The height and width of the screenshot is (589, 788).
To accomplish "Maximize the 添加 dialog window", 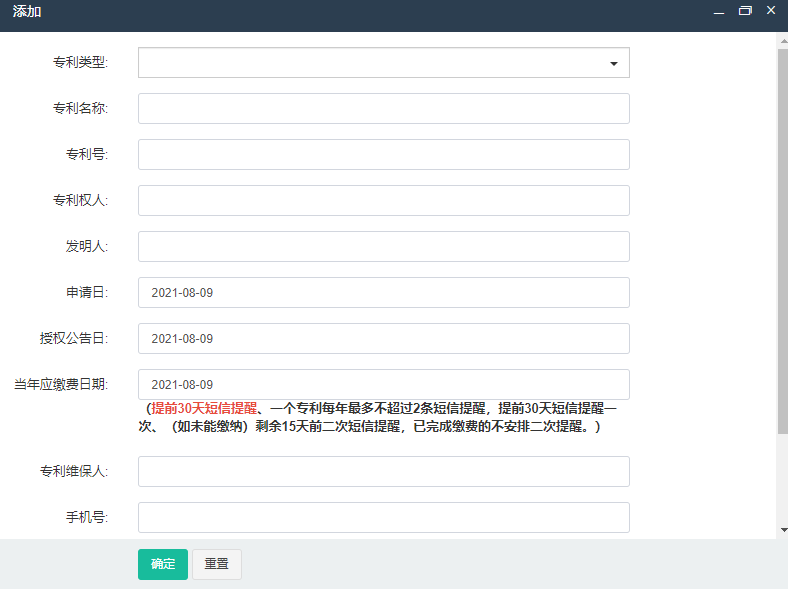I will tap(745, 11).
